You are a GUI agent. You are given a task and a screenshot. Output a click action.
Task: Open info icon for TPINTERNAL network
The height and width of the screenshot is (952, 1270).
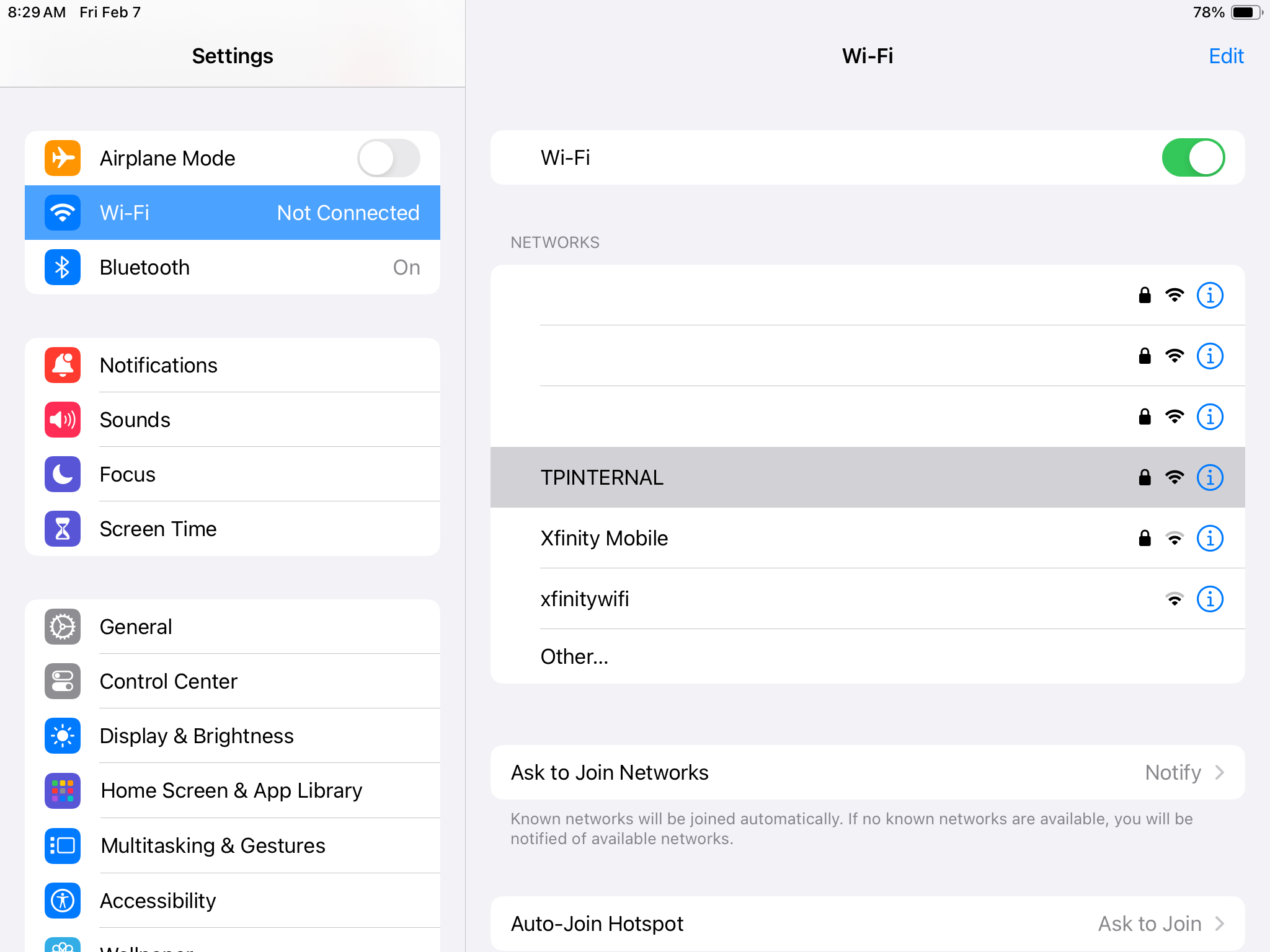pyautogui.click(x=1209, y=477)
